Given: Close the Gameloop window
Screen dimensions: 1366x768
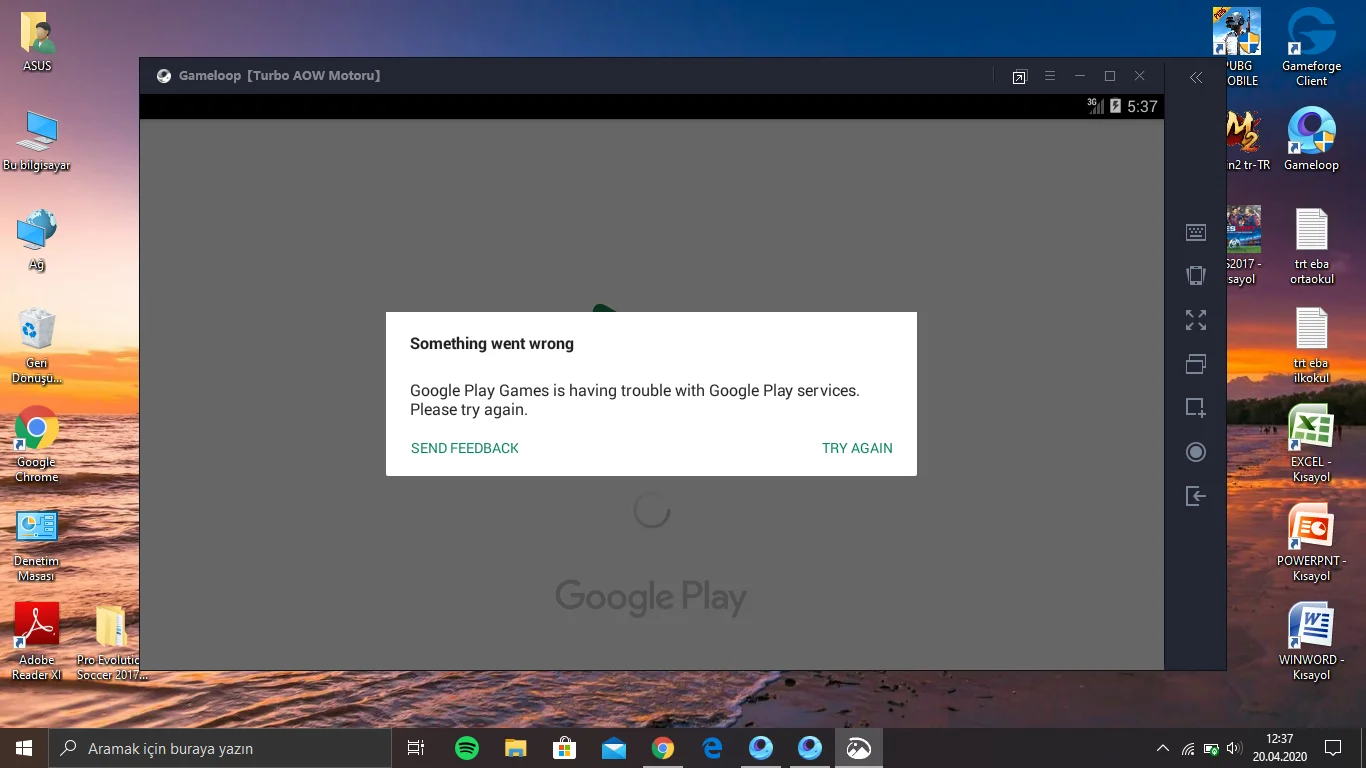Looking at the screenshot, I should (1140, 76).
